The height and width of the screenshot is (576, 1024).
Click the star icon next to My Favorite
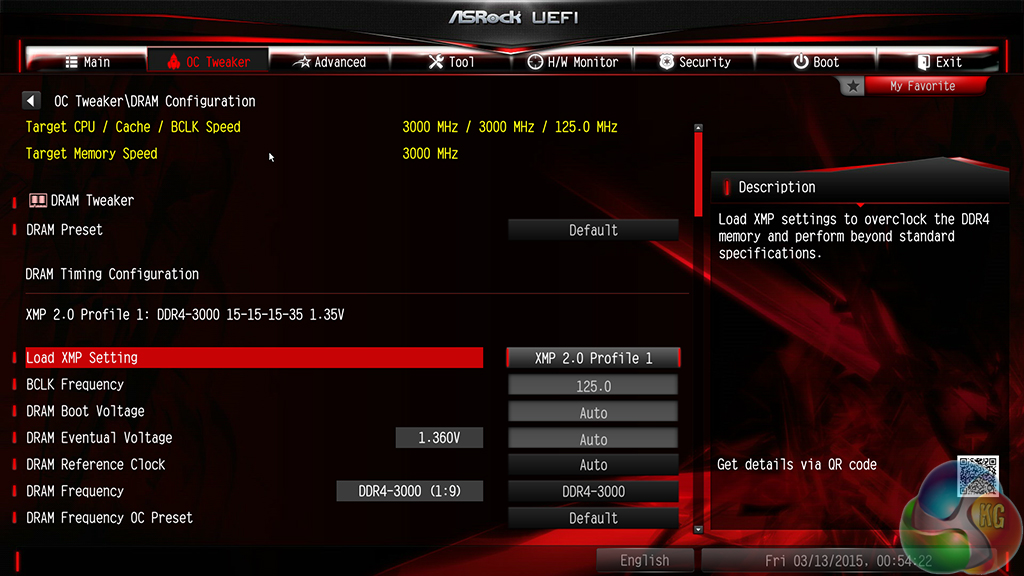[852, 86]
